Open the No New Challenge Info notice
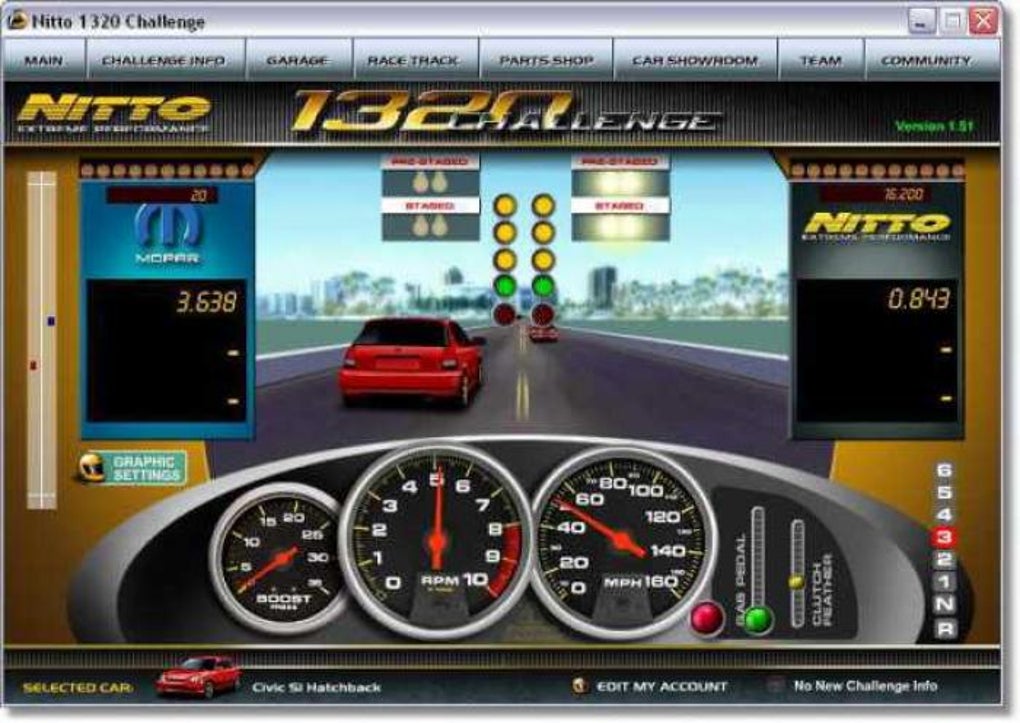Viewport: 1020px width, 723px height. pos(865,685)
